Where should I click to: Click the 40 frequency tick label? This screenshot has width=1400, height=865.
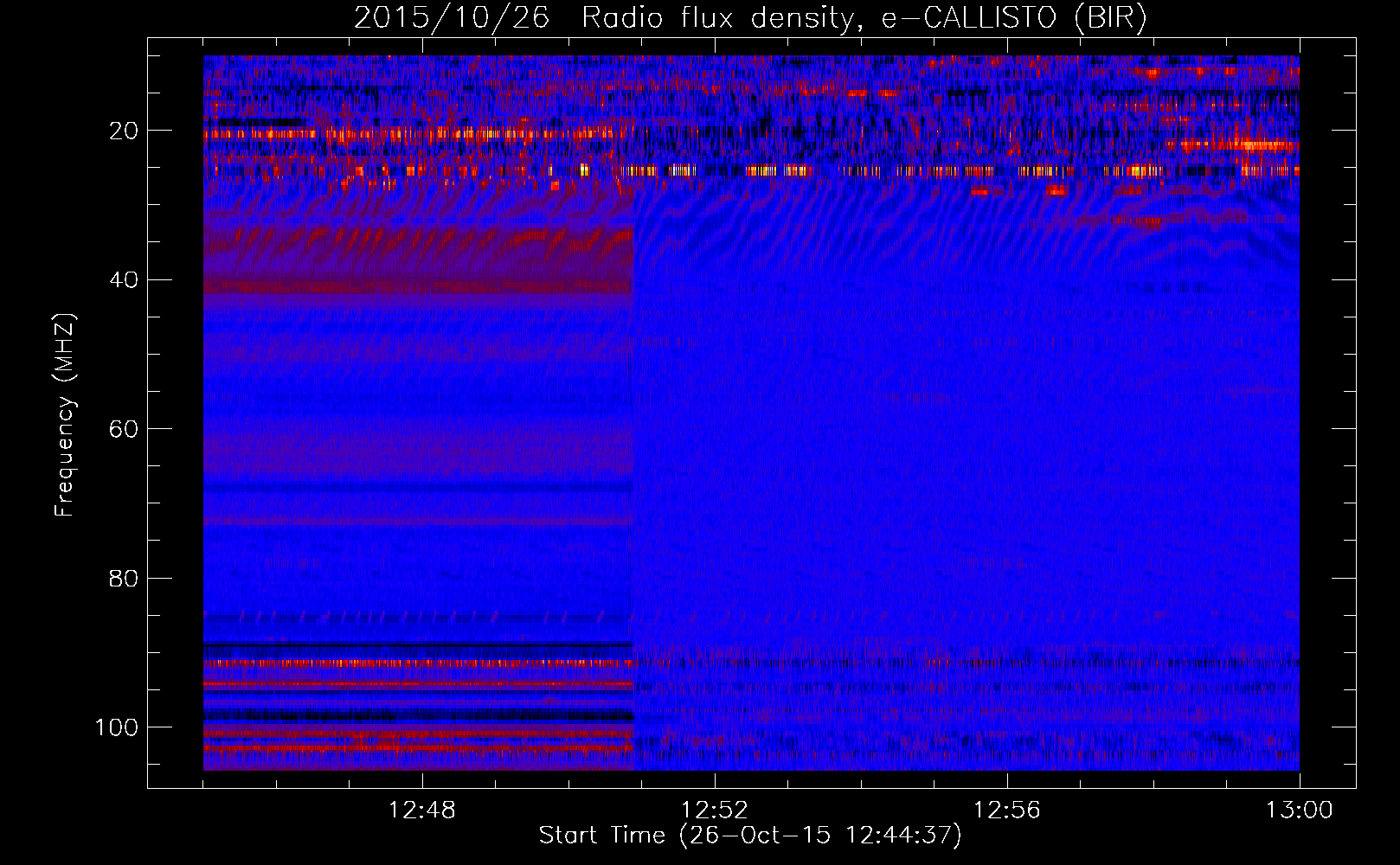(x=124, y=280)
